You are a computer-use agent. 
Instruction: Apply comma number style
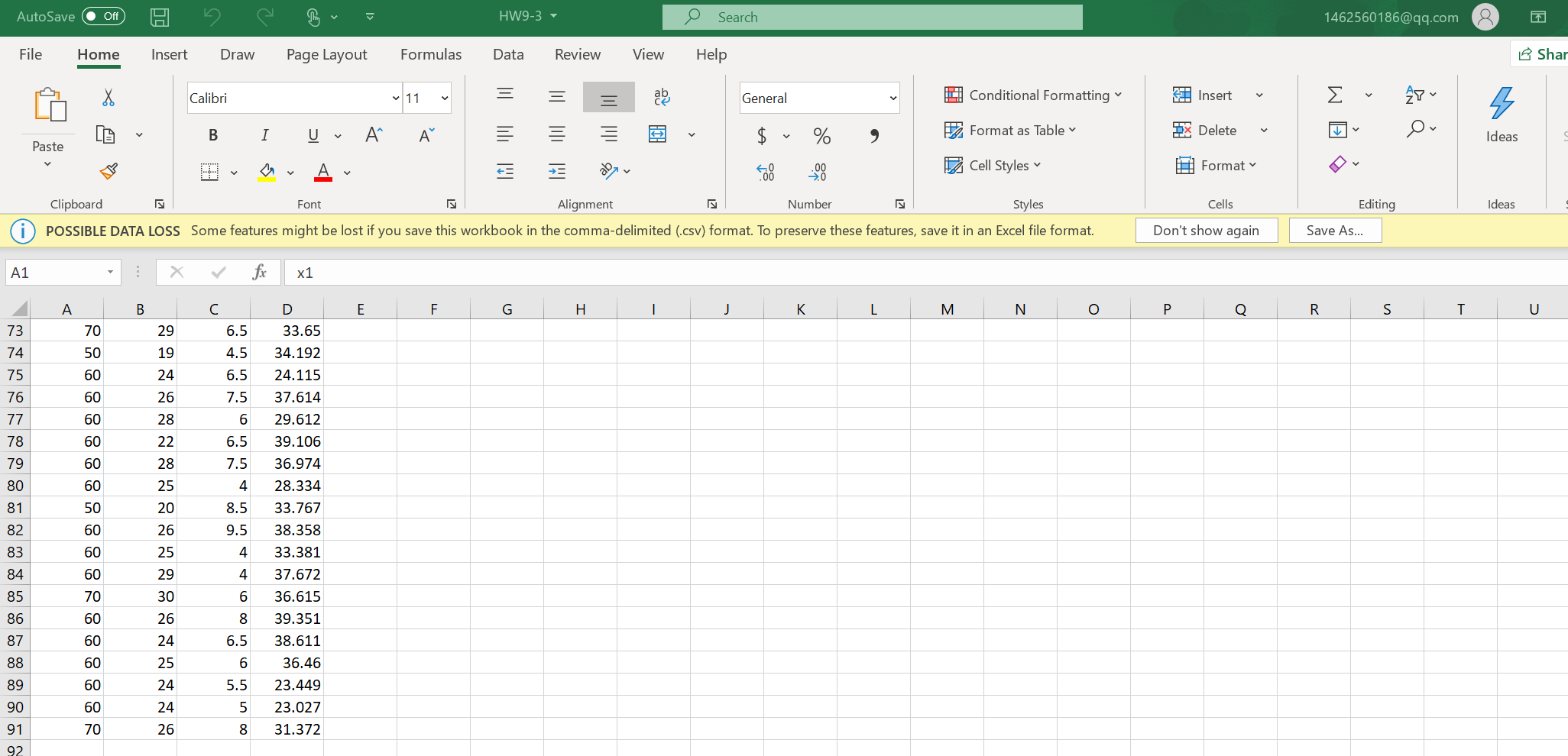click(873, 136)
